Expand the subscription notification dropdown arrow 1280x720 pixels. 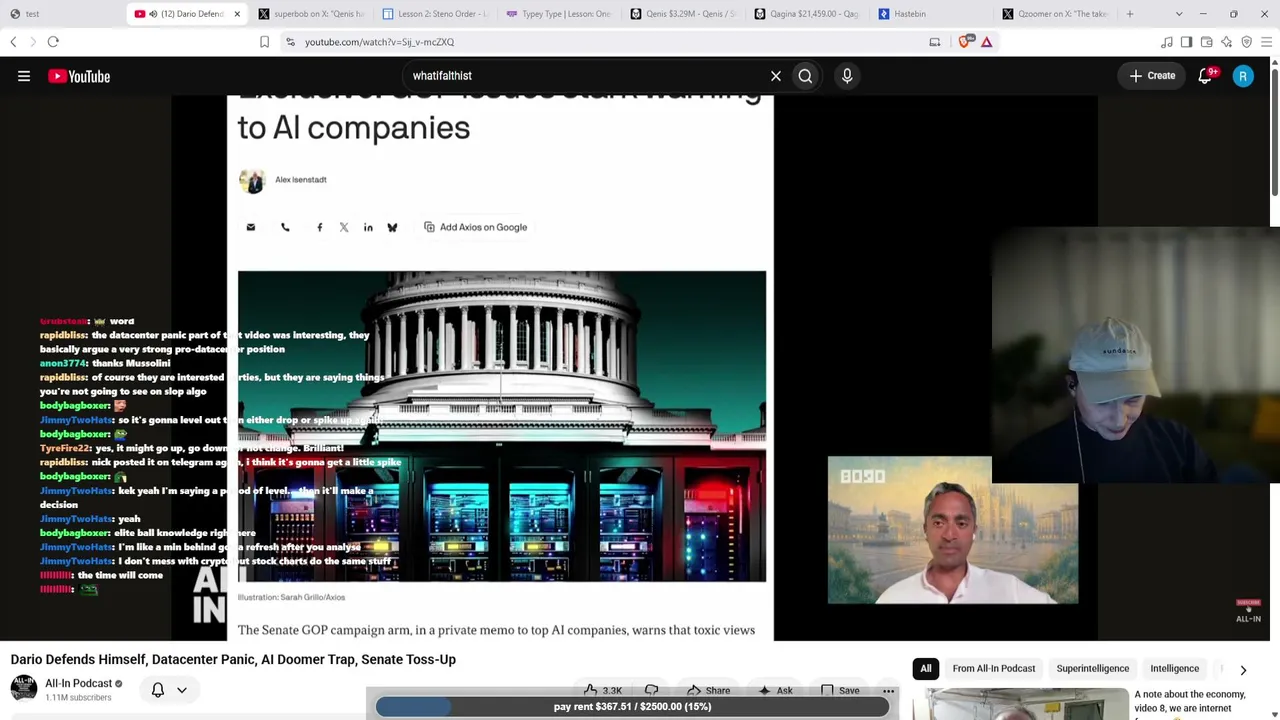[x=182, y=690]
